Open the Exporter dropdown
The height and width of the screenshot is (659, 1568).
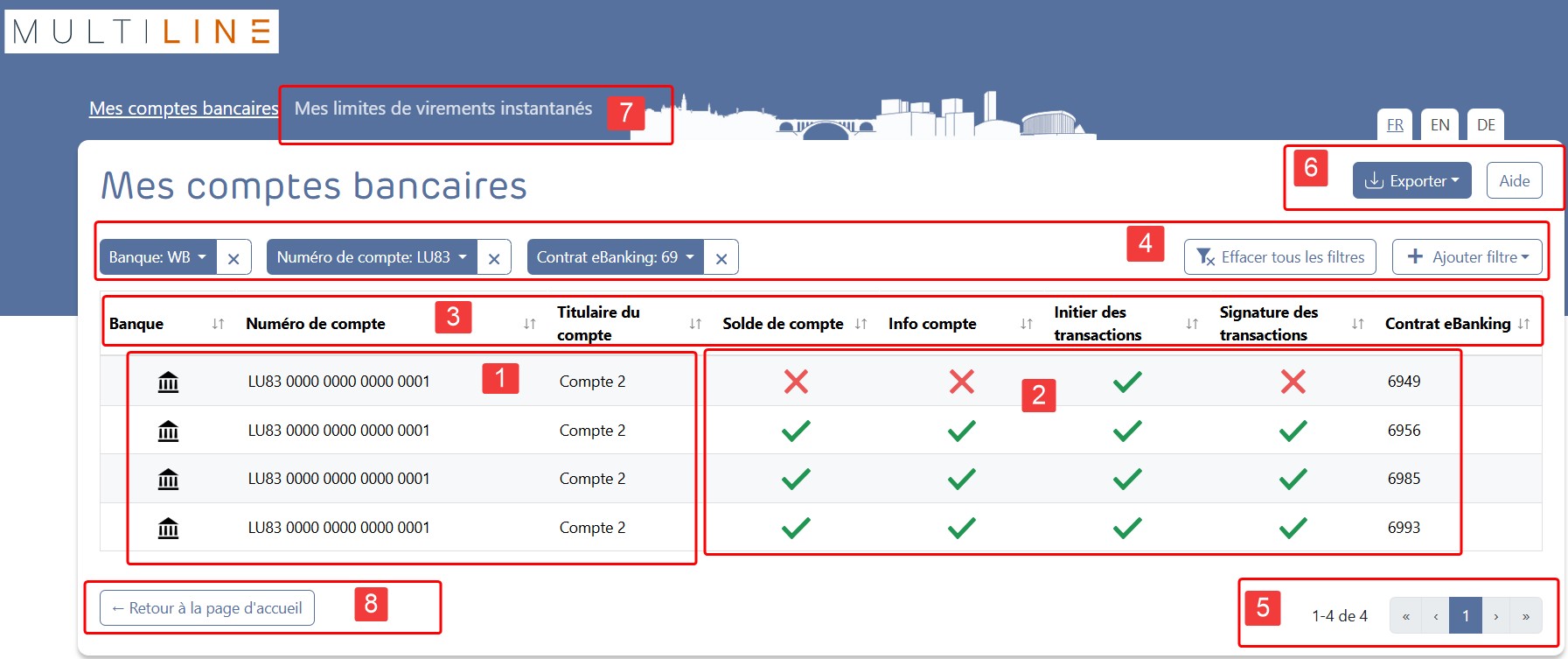point(1411,181)
